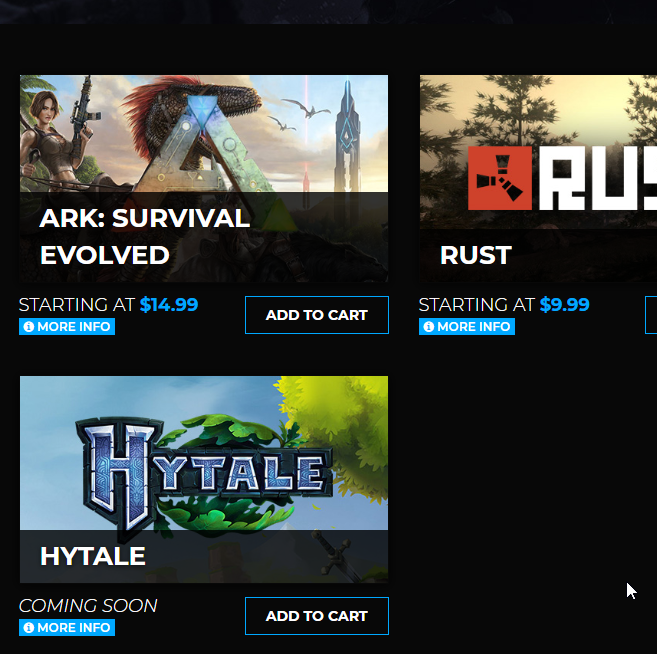This screenshot has width=657, height=654.
Task: Click the Coming Soon label under Hytale
Action: (x=88, y=605)
